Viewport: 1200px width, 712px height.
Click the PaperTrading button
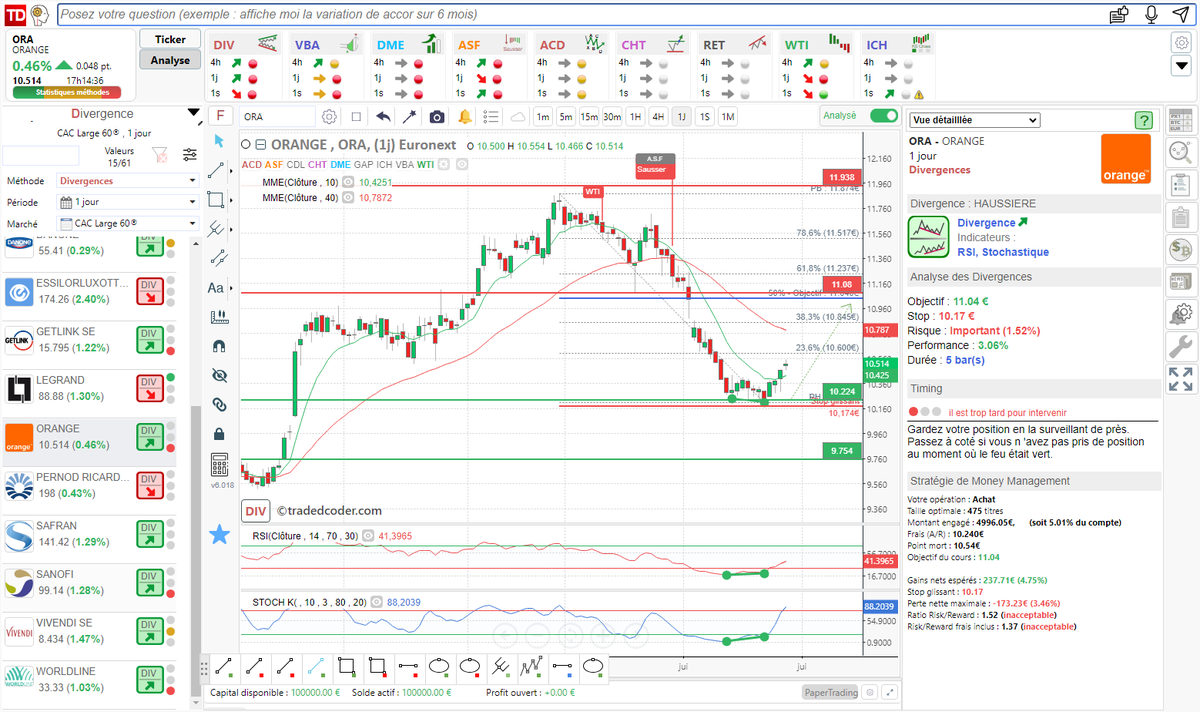[830, 692]
